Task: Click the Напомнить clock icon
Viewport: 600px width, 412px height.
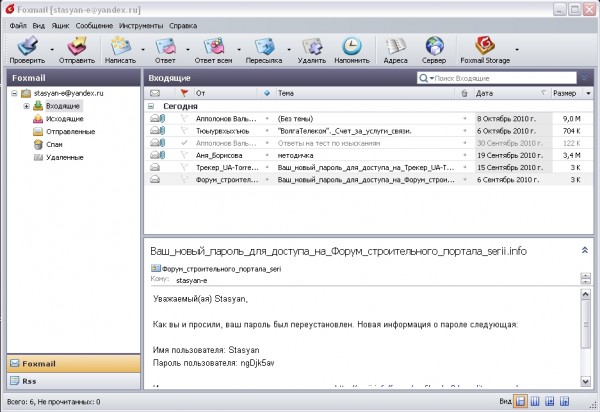Action: pos(352,47)
